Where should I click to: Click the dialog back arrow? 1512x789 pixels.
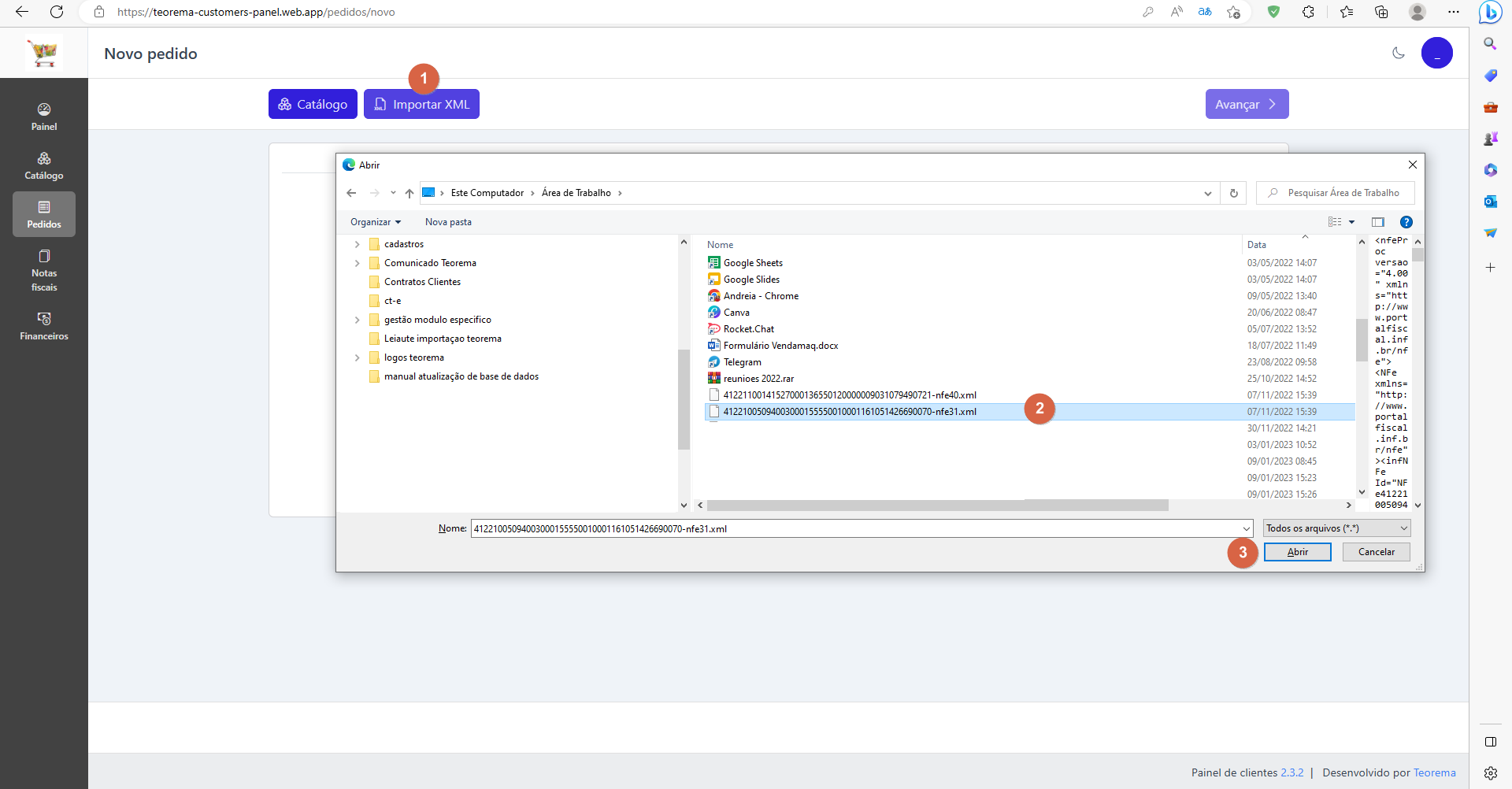(x=351, y=193)
